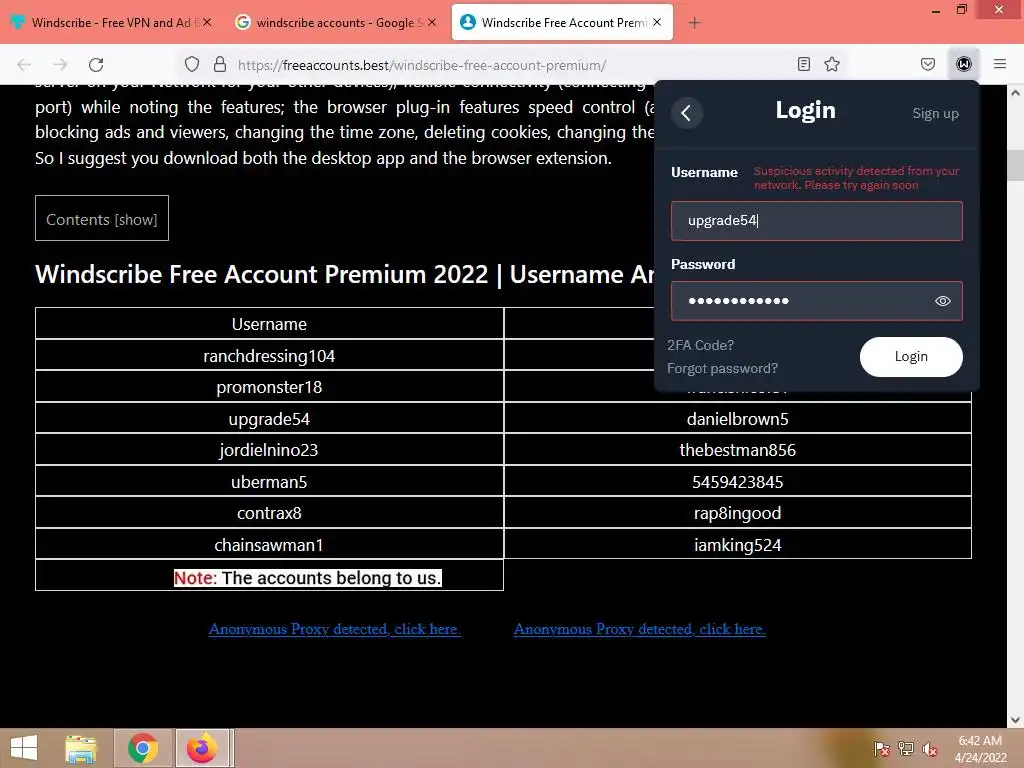Image resolution: width=1024 pixels, height=768 pixels.
Task: Focus the Username input field
Action: point(816,221)
